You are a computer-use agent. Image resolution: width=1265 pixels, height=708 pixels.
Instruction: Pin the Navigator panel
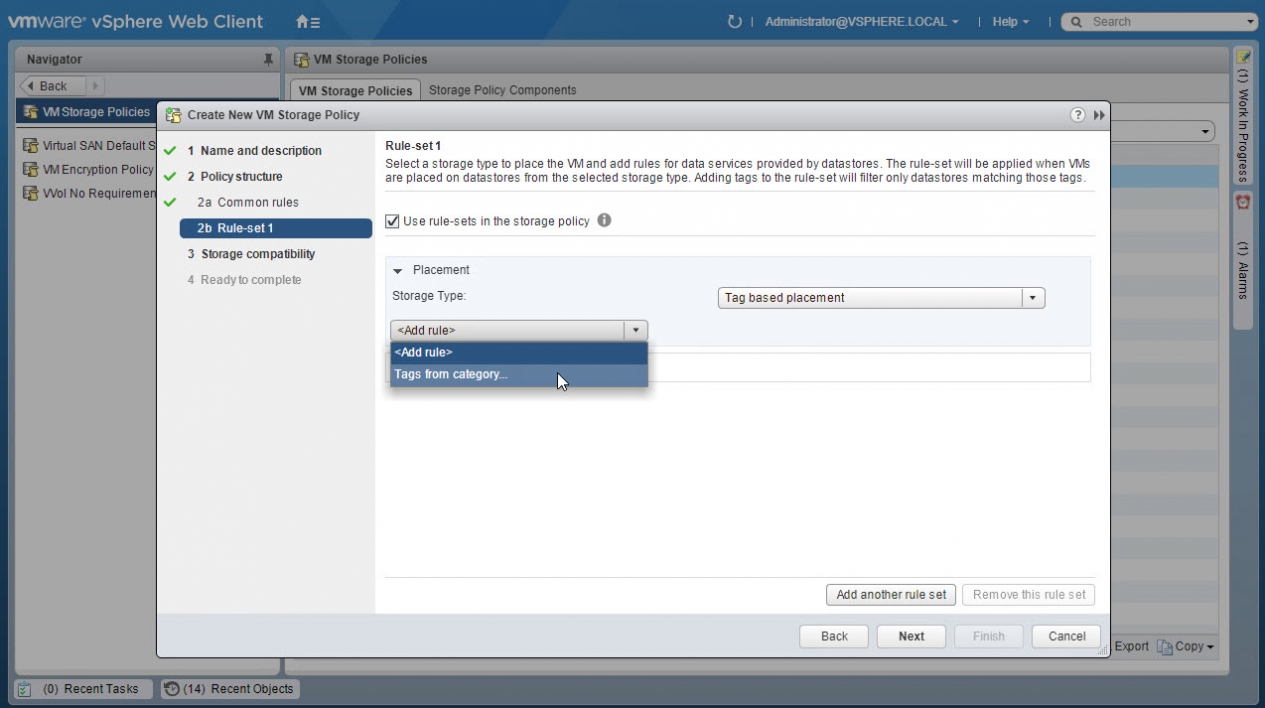pyautogui.click(x=268, y=60)
